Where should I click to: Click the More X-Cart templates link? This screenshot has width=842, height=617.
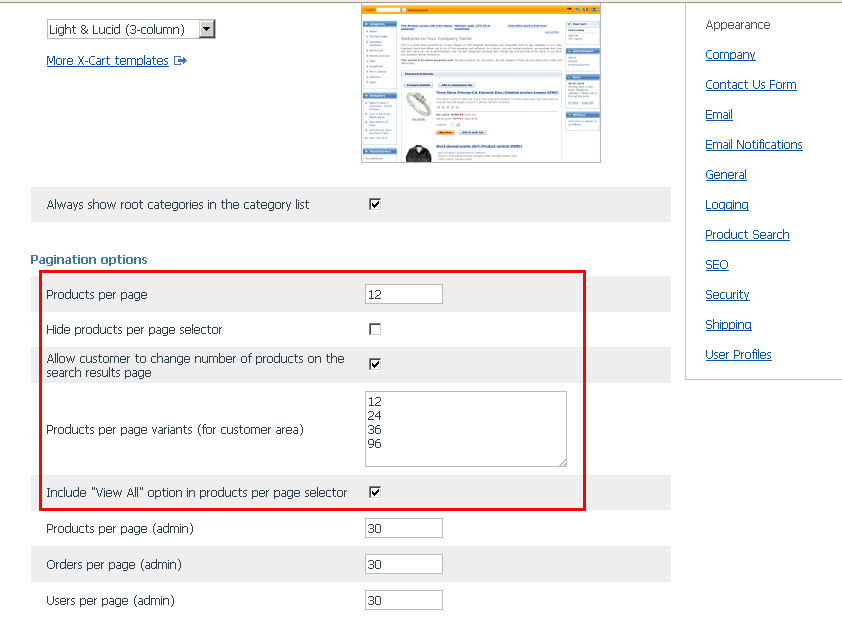[x=107, y=61]
